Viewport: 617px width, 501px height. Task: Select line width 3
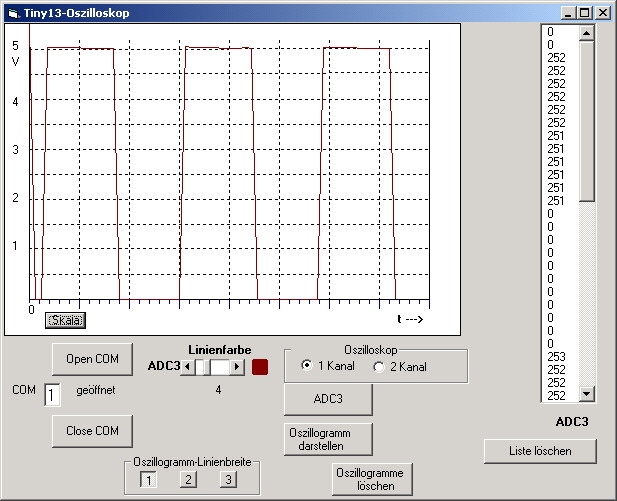tap(227, 480)
